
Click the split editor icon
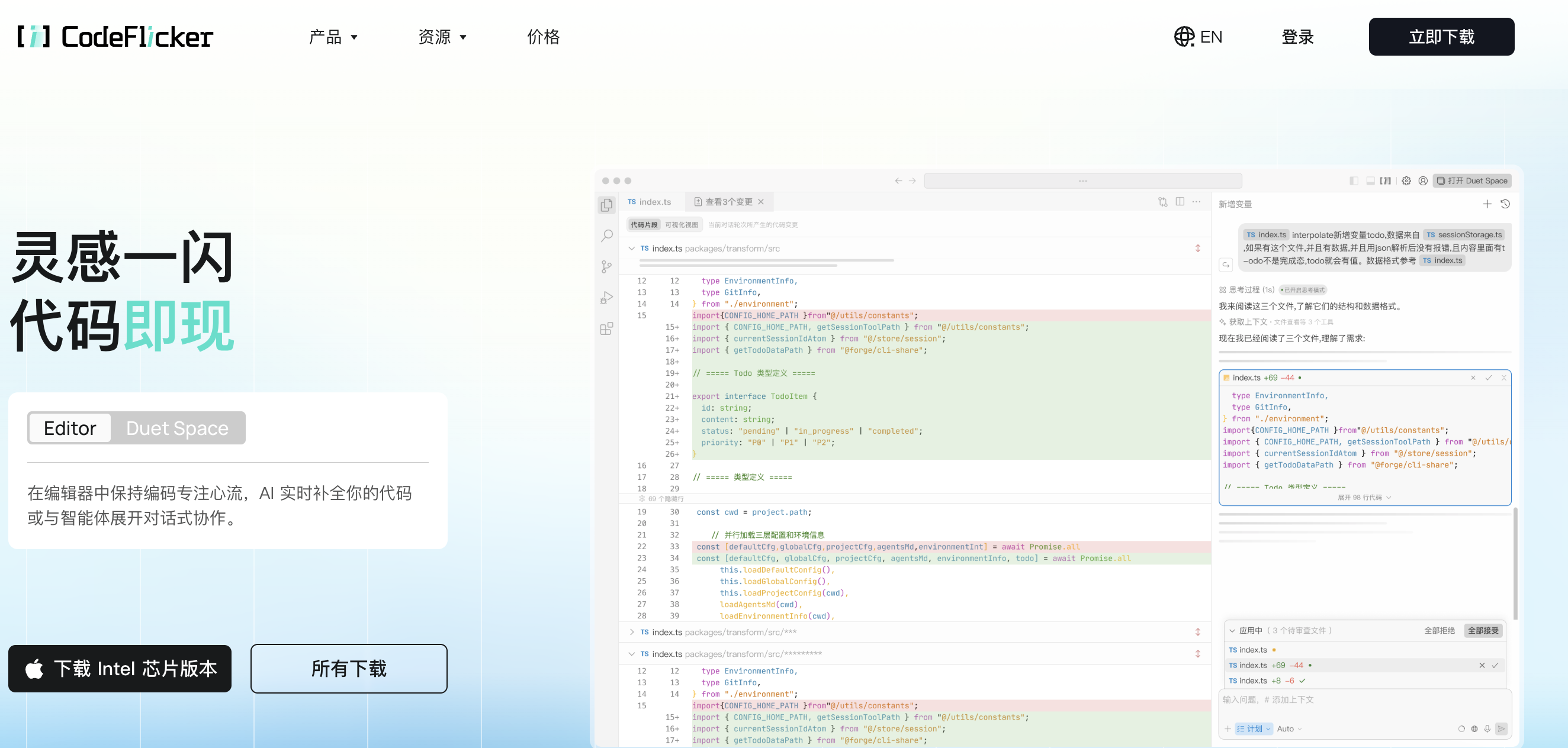(x=1180, y=201)
